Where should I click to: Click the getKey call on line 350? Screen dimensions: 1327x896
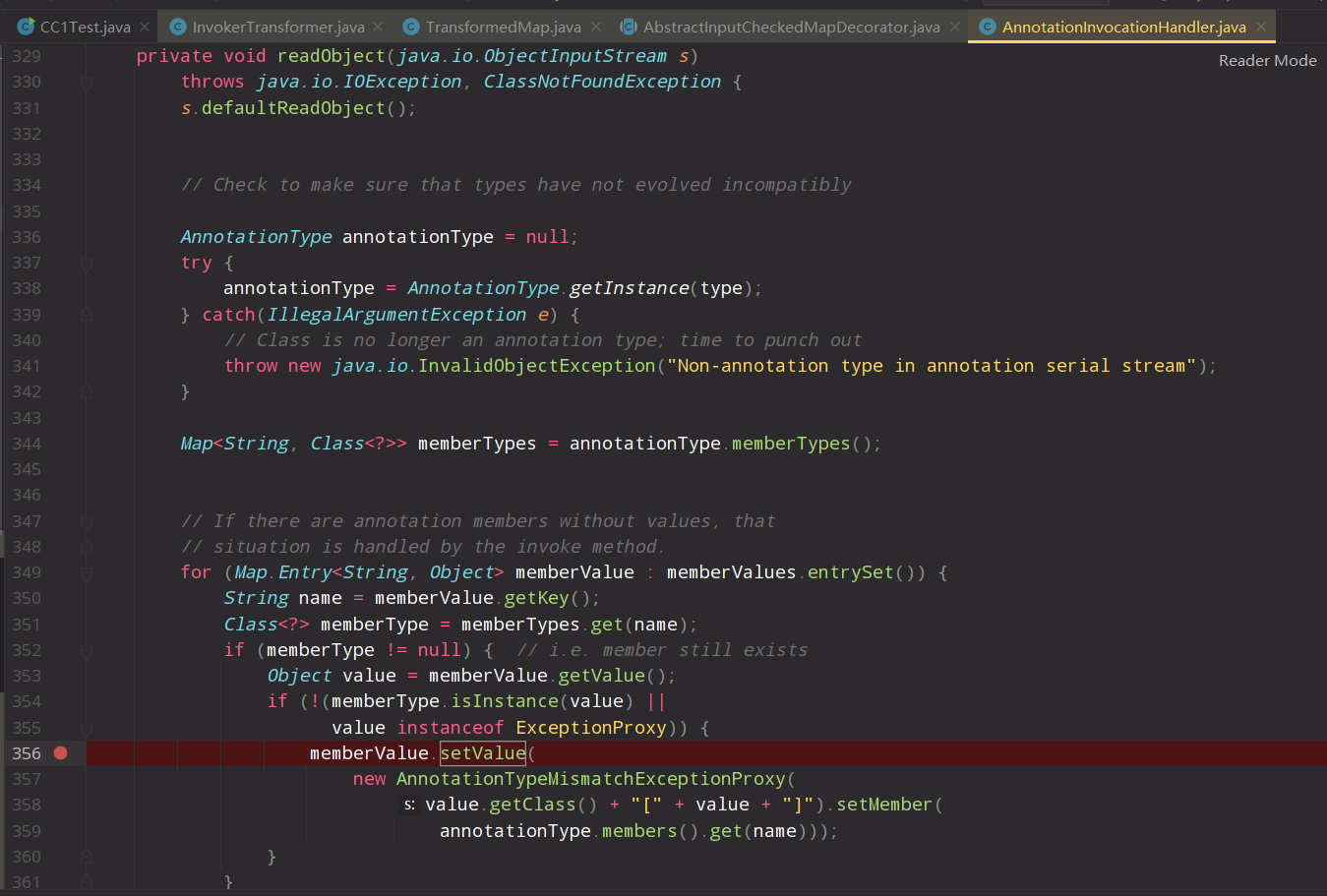[537, 598]
